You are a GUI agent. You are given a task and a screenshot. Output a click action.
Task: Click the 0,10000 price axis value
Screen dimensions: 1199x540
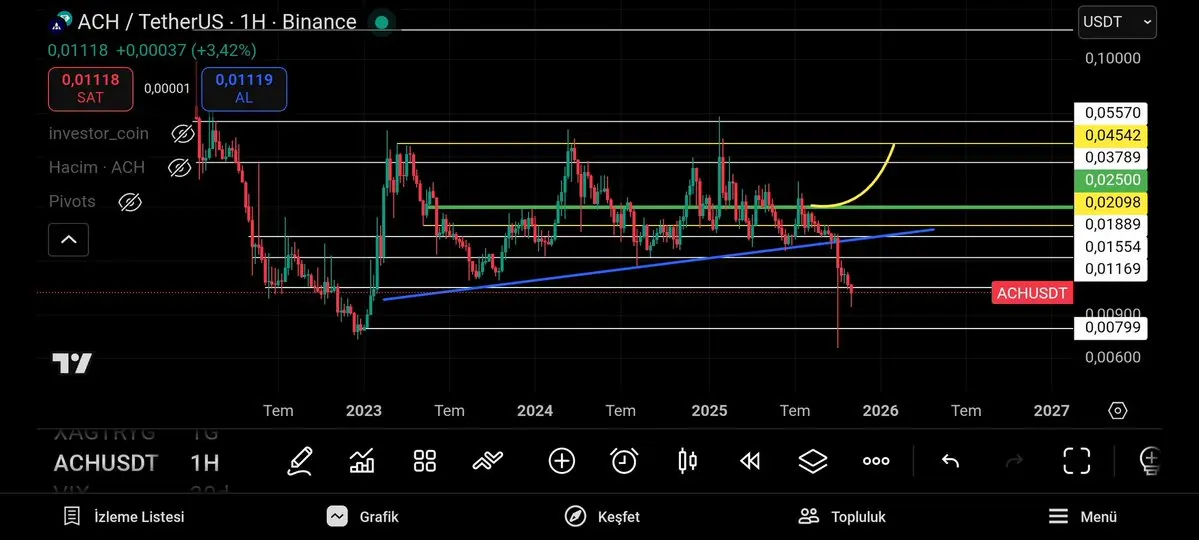[x=1113, y=59]
